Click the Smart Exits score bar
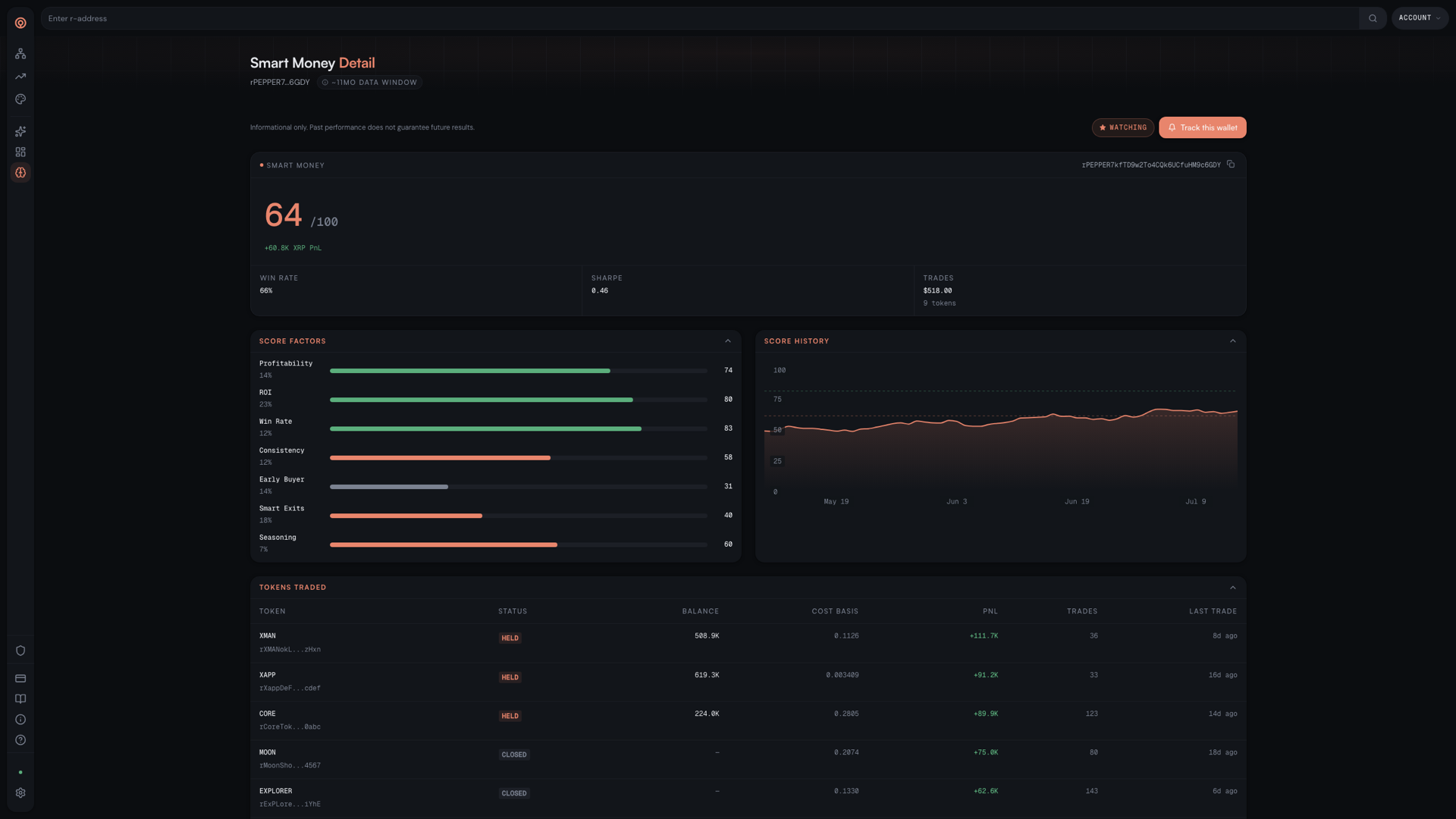Viewport: 1456px width, 819px height. [519, 516]
